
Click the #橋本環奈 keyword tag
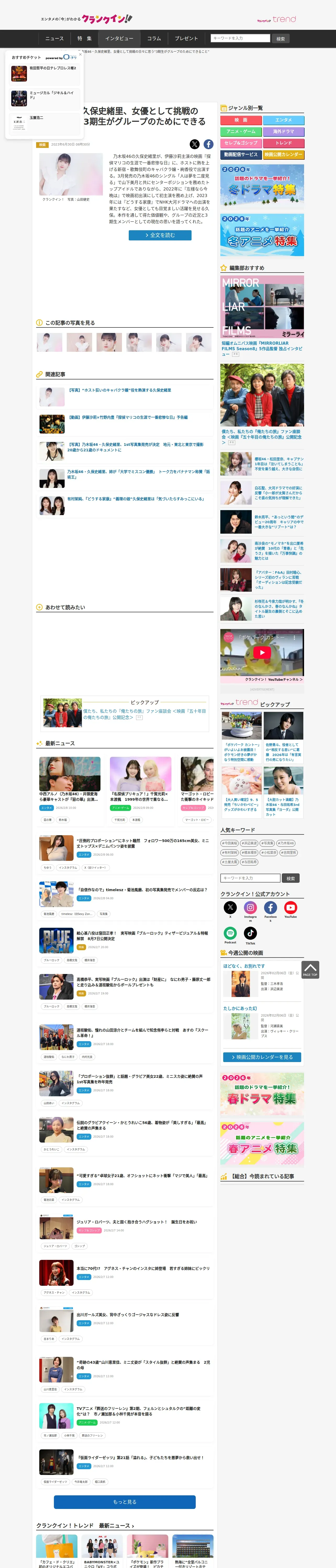pyautogui.click(x=249, y=852)
